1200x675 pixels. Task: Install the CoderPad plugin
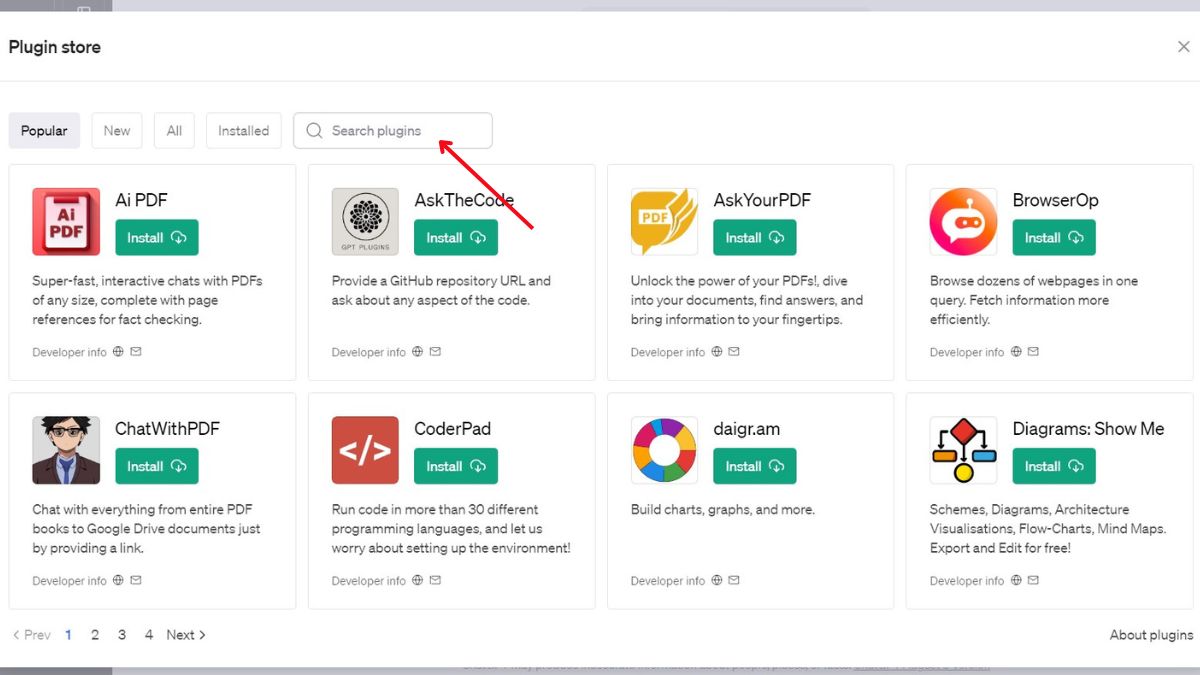tap(456, 466)
